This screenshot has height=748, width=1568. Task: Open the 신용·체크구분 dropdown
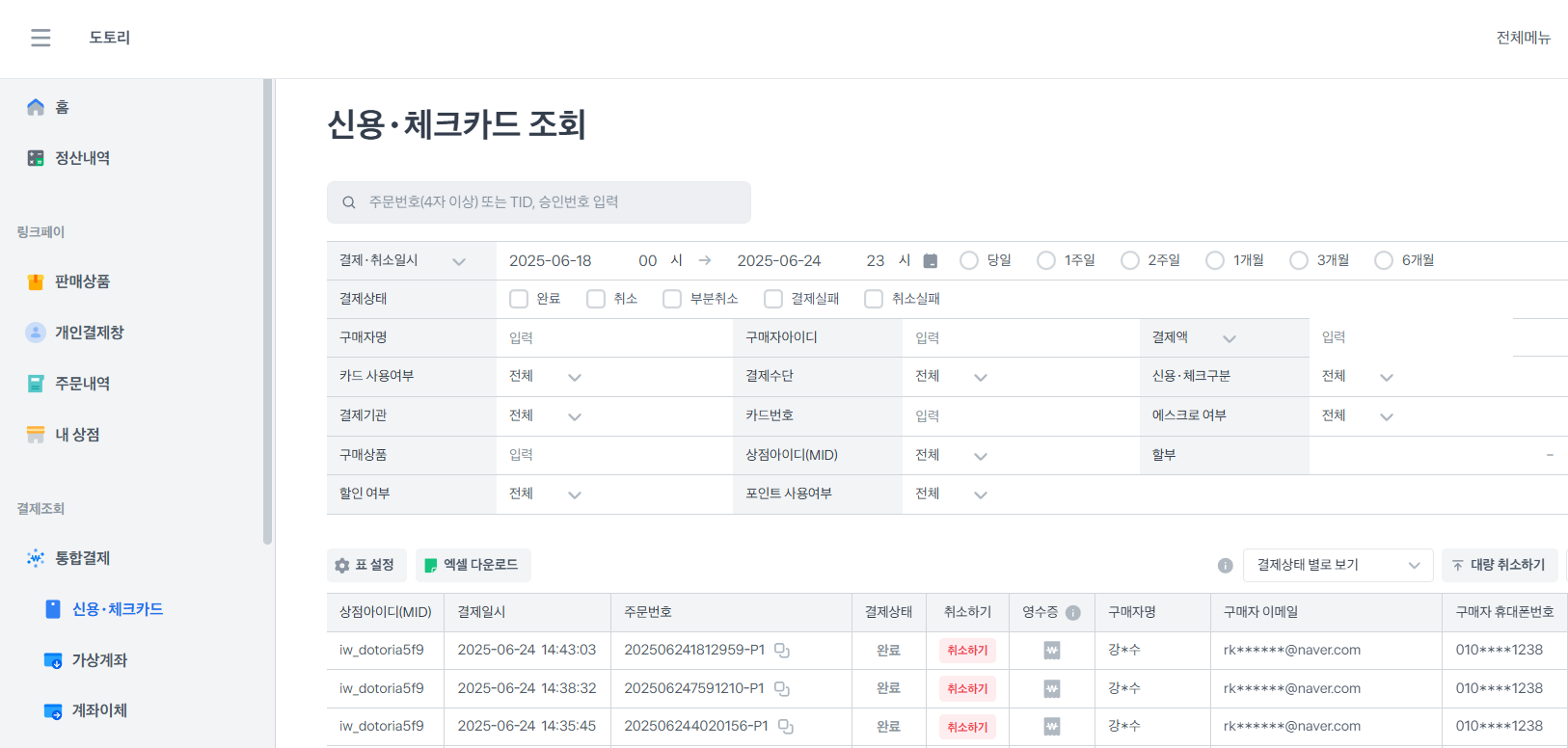[1358, 377]
